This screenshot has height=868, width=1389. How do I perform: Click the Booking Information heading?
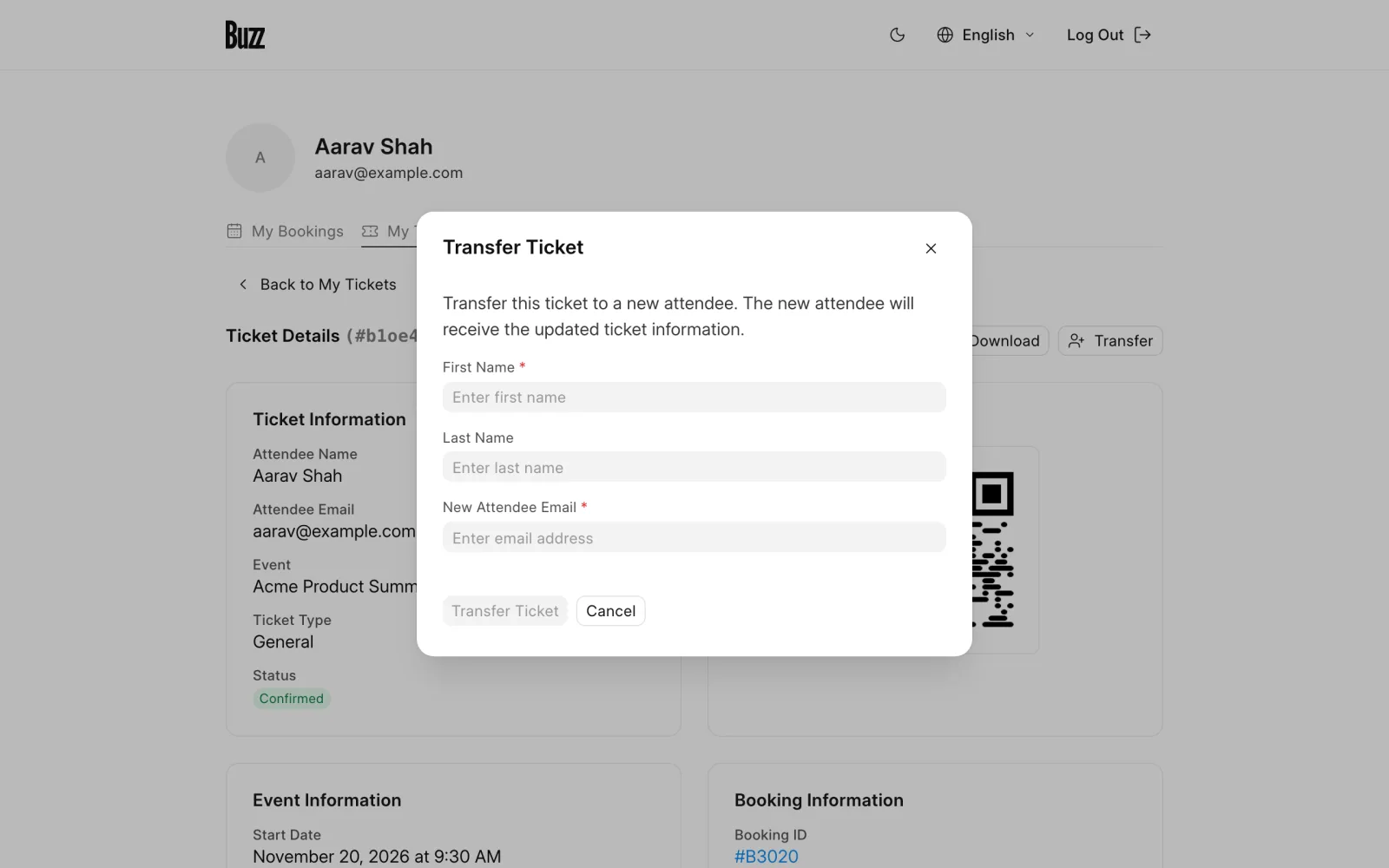pyautogui.click(x=819, y=800)
